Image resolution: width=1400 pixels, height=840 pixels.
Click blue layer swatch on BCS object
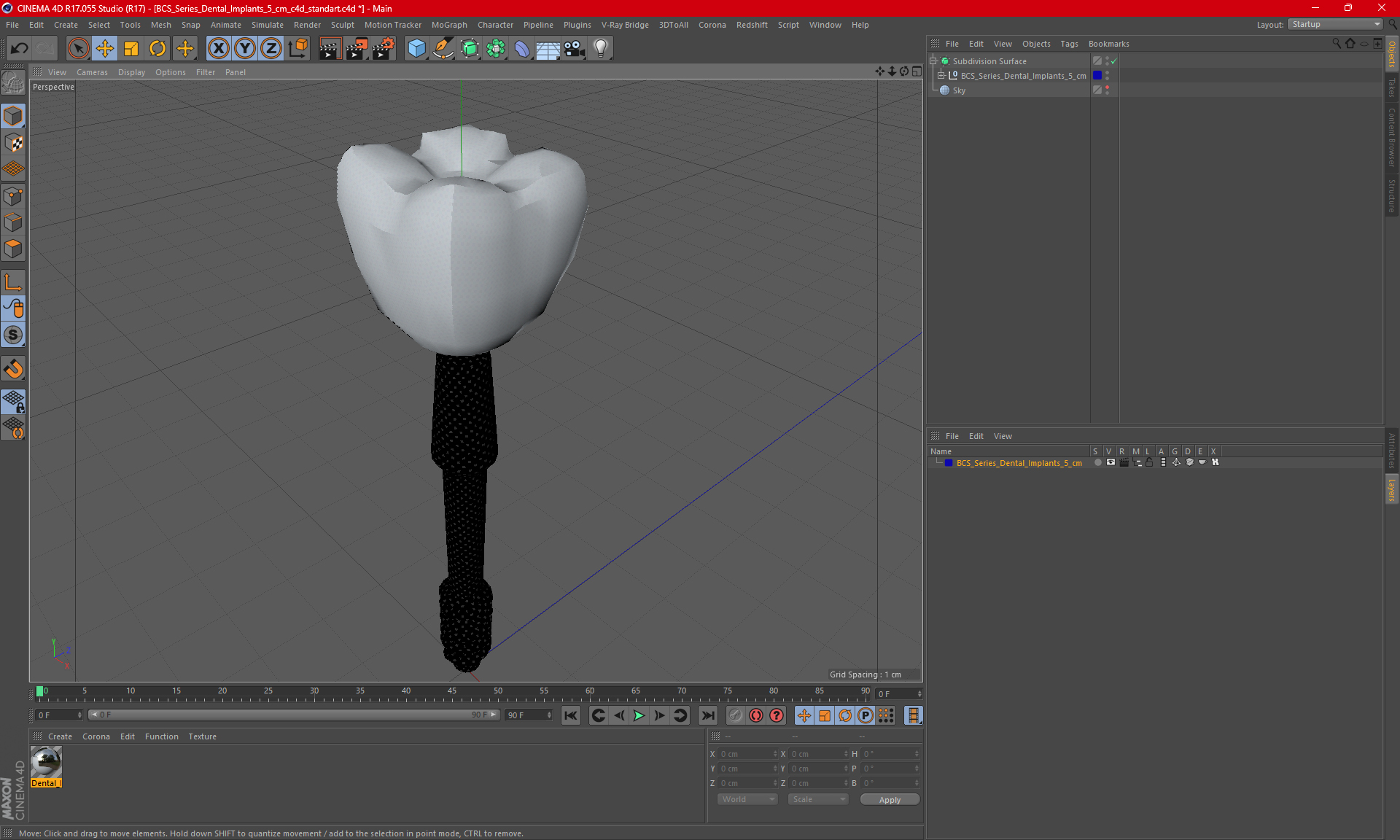(1097, 76)
